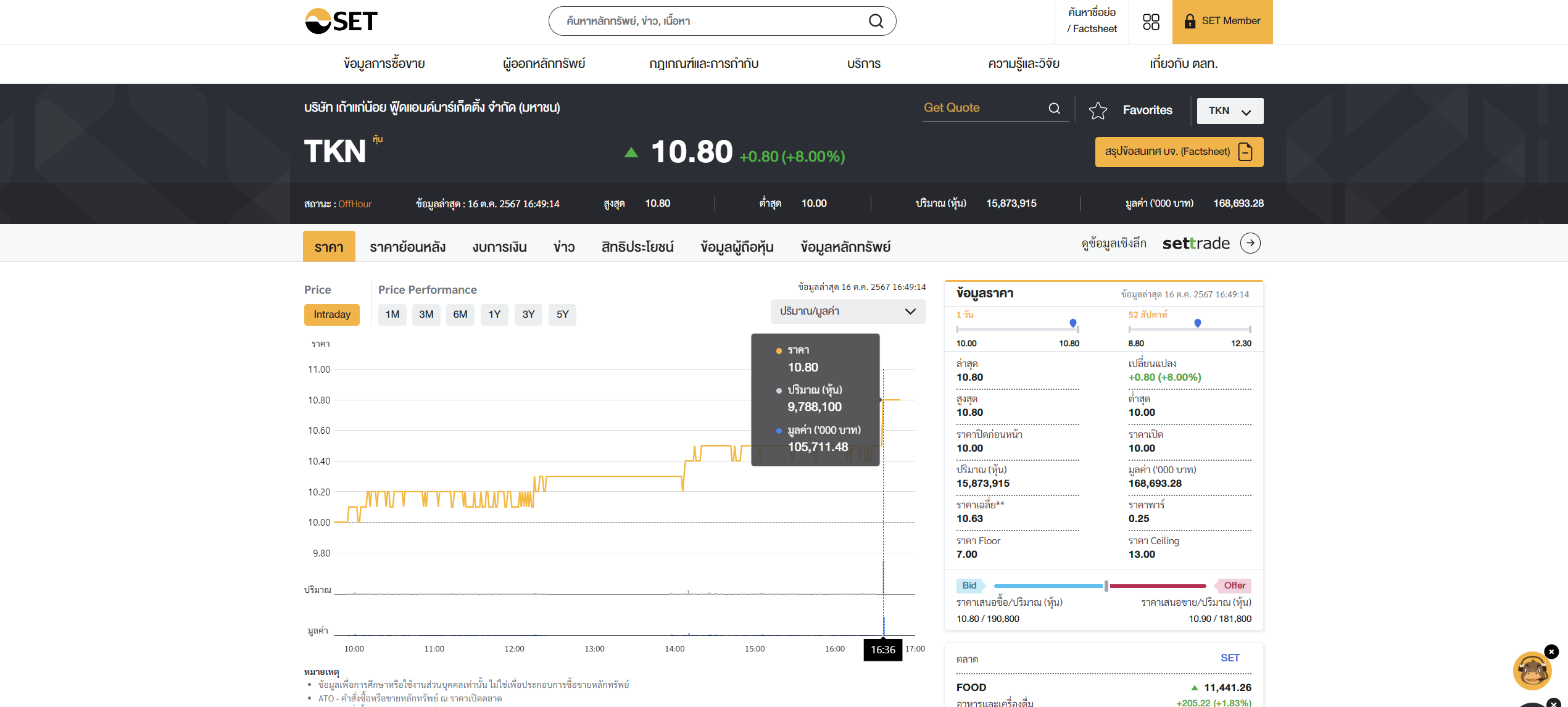Switch to ราคาย้อนหลัง tab
The image size is (1568, 707).
click(x=407, y=247)
